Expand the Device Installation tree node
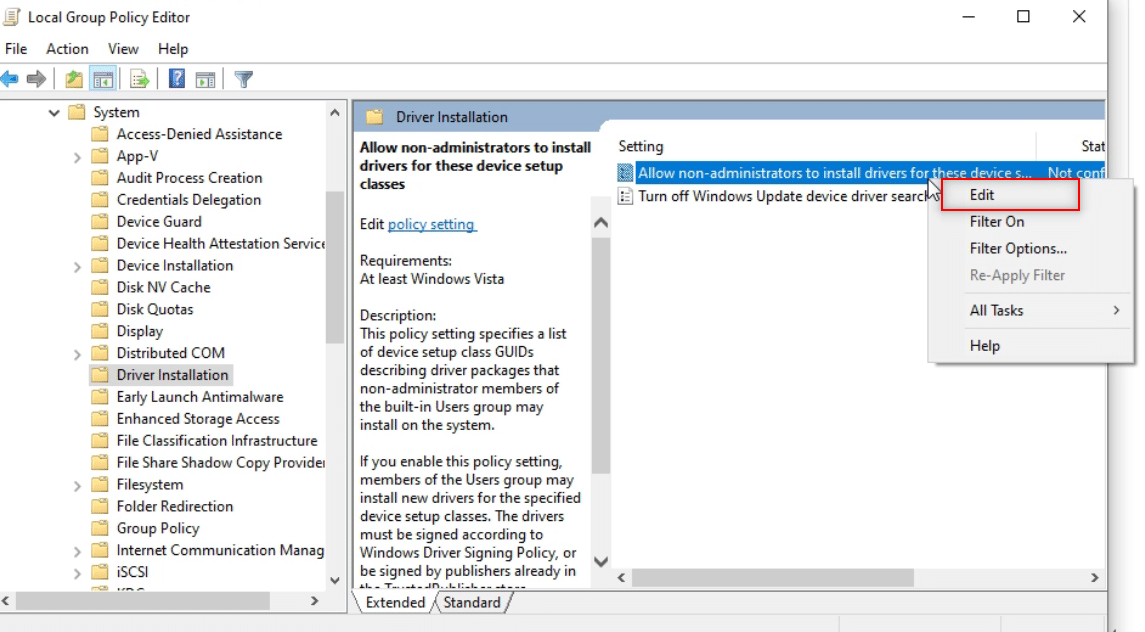The width and height of the screenshot is (1145, 632). (77, 267)
